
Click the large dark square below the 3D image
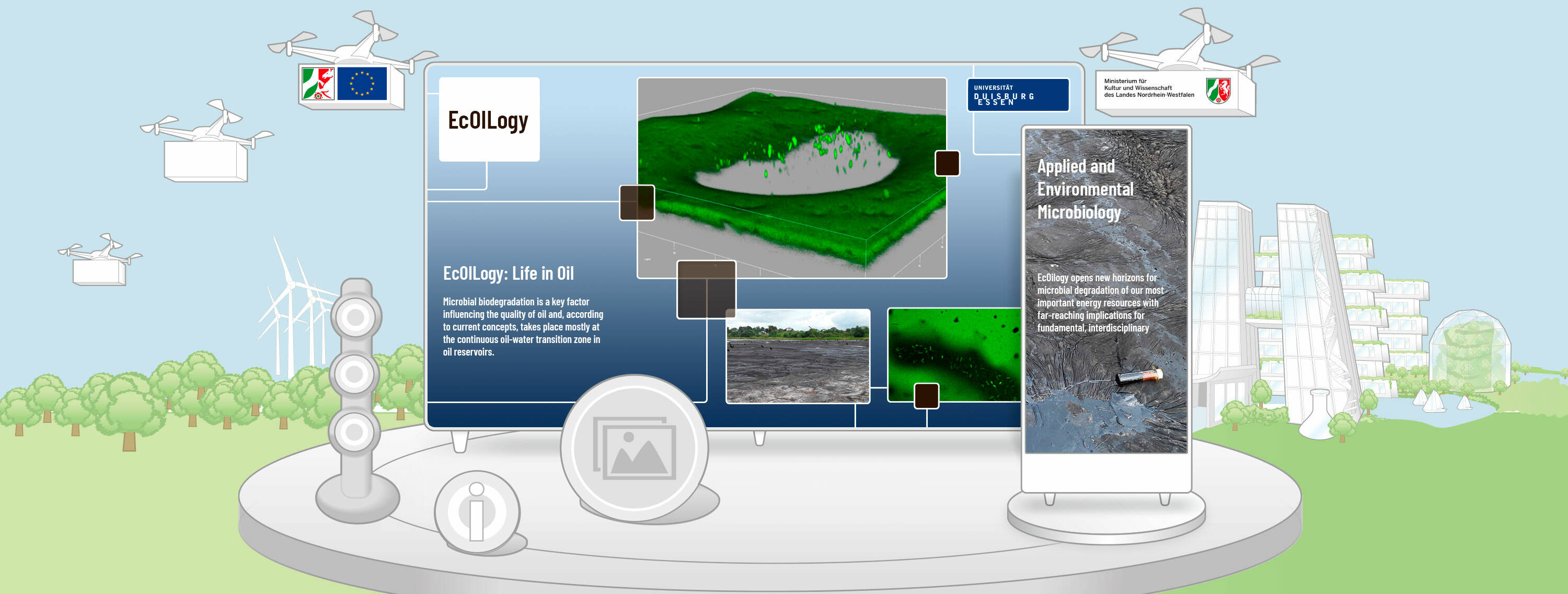point(706,289)
